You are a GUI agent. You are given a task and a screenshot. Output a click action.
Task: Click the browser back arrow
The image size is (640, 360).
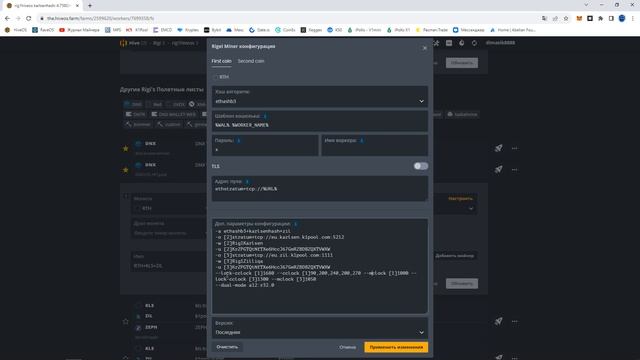coord(7,18)
